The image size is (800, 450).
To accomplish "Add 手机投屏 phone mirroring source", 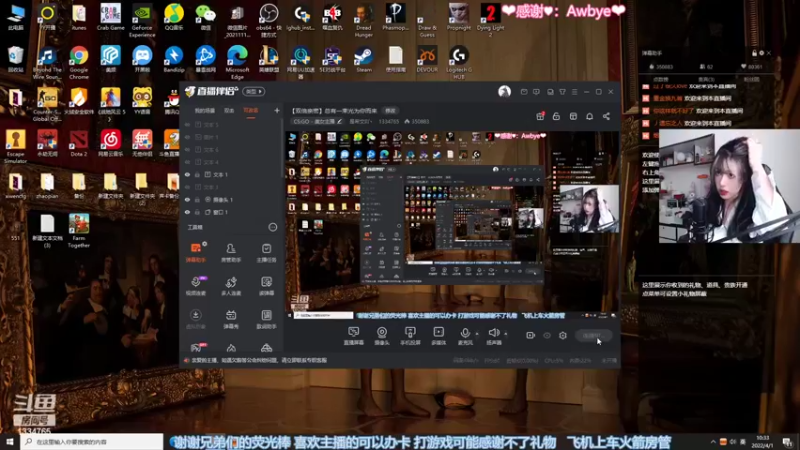I will (x=410, y=336).
